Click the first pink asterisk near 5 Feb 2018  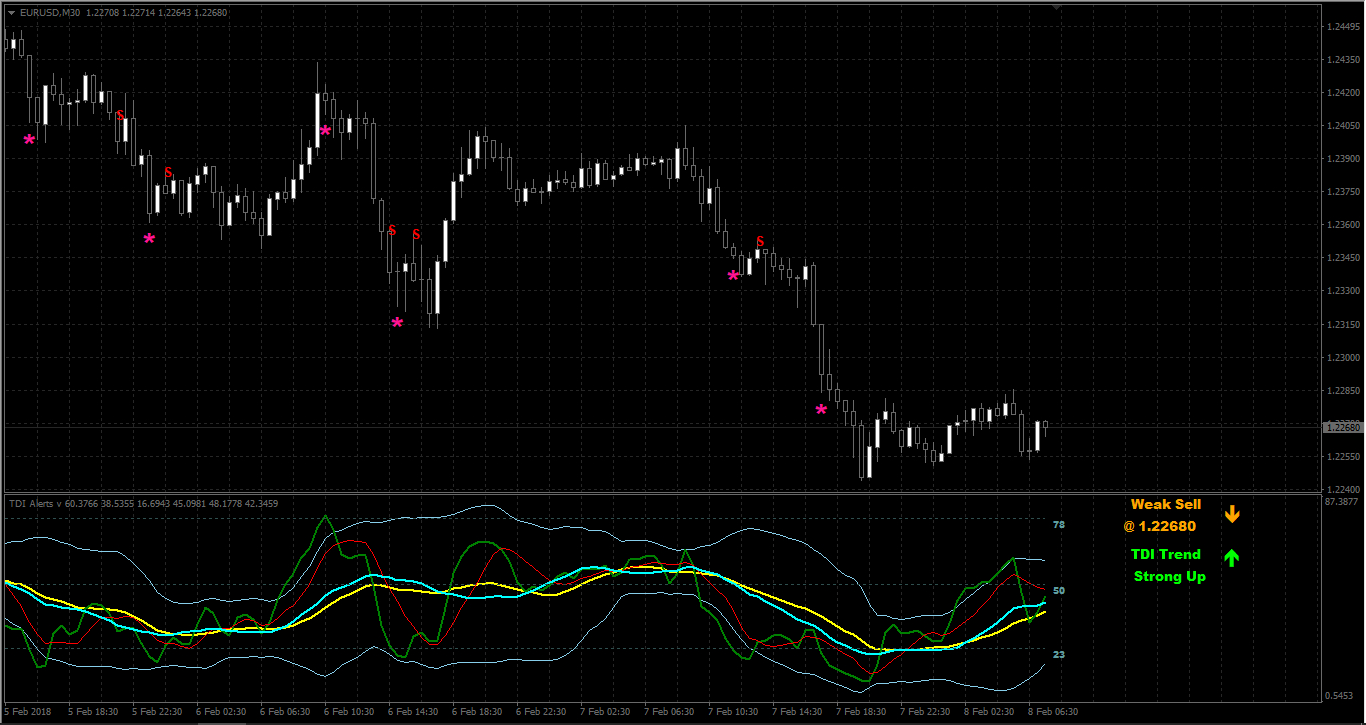(x=29, y=140)
